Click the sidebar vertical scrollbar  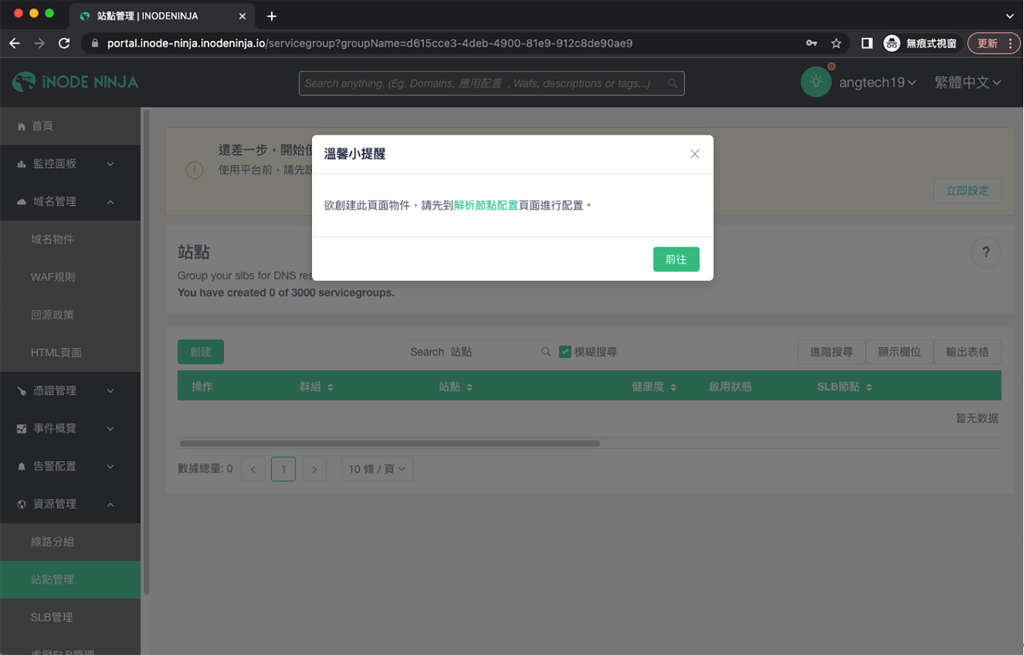pos(146,353)
